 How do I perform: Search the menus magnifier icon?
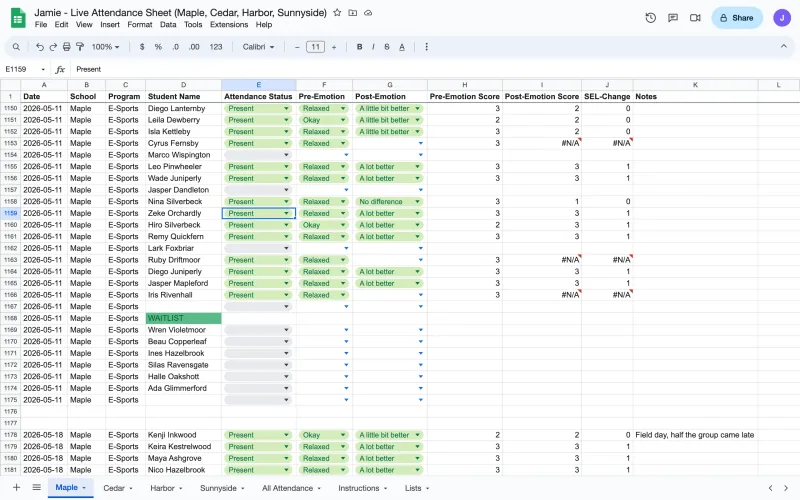pyautogui.click(x=16, y=47)
